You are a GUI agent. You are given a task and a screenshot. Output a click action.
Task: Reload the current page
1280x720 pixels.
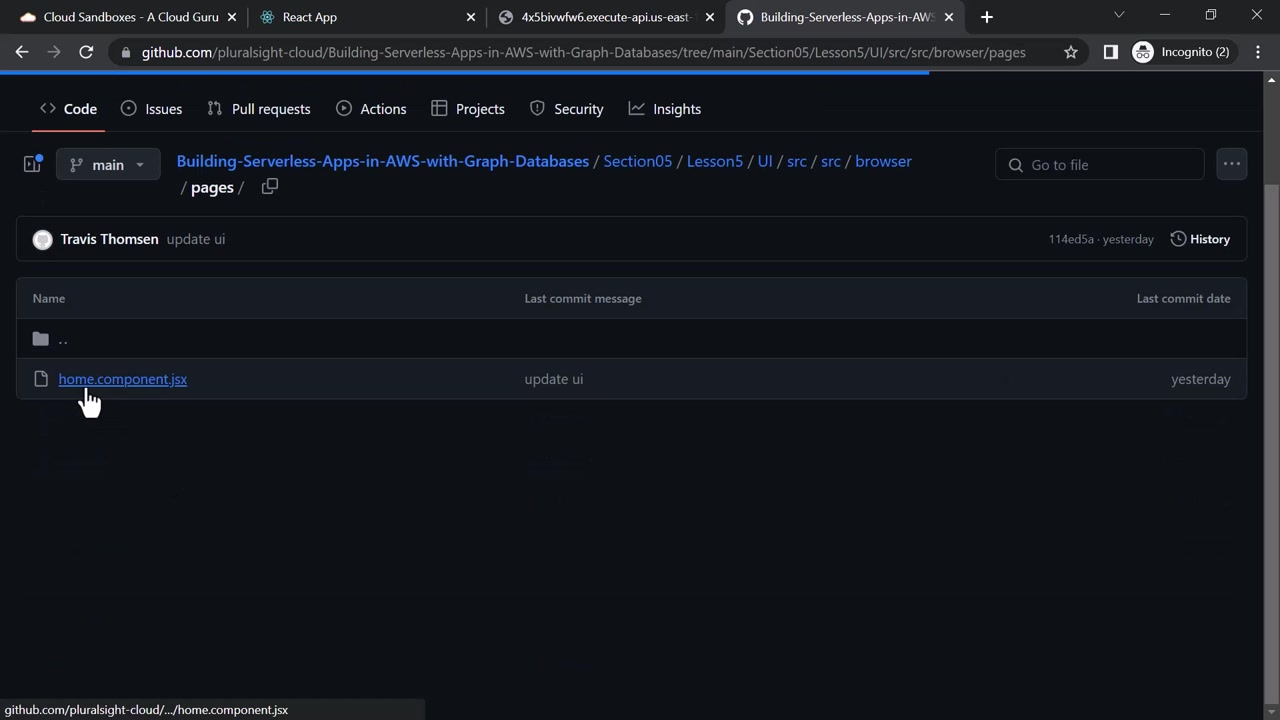point(86,52)
